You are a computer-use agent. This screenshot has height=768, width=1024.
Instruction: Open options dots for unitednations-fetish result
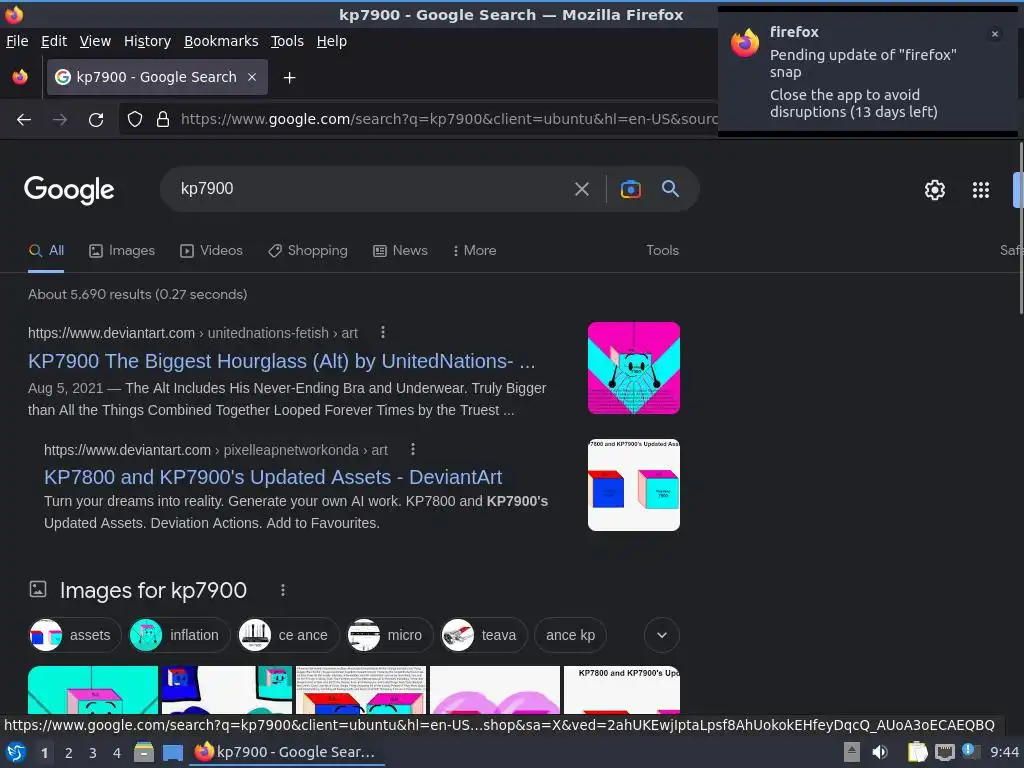click(383, 332)
